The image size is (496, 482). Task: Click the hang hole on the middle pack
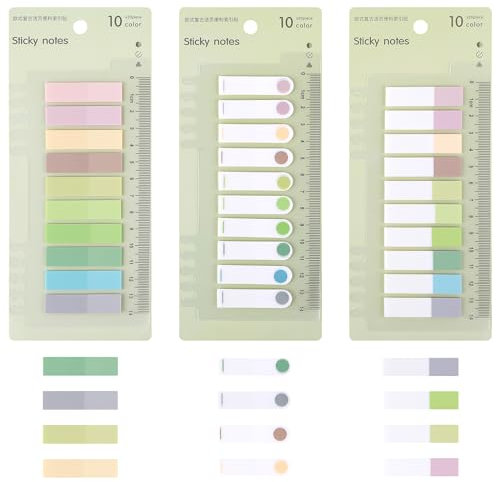250,27
